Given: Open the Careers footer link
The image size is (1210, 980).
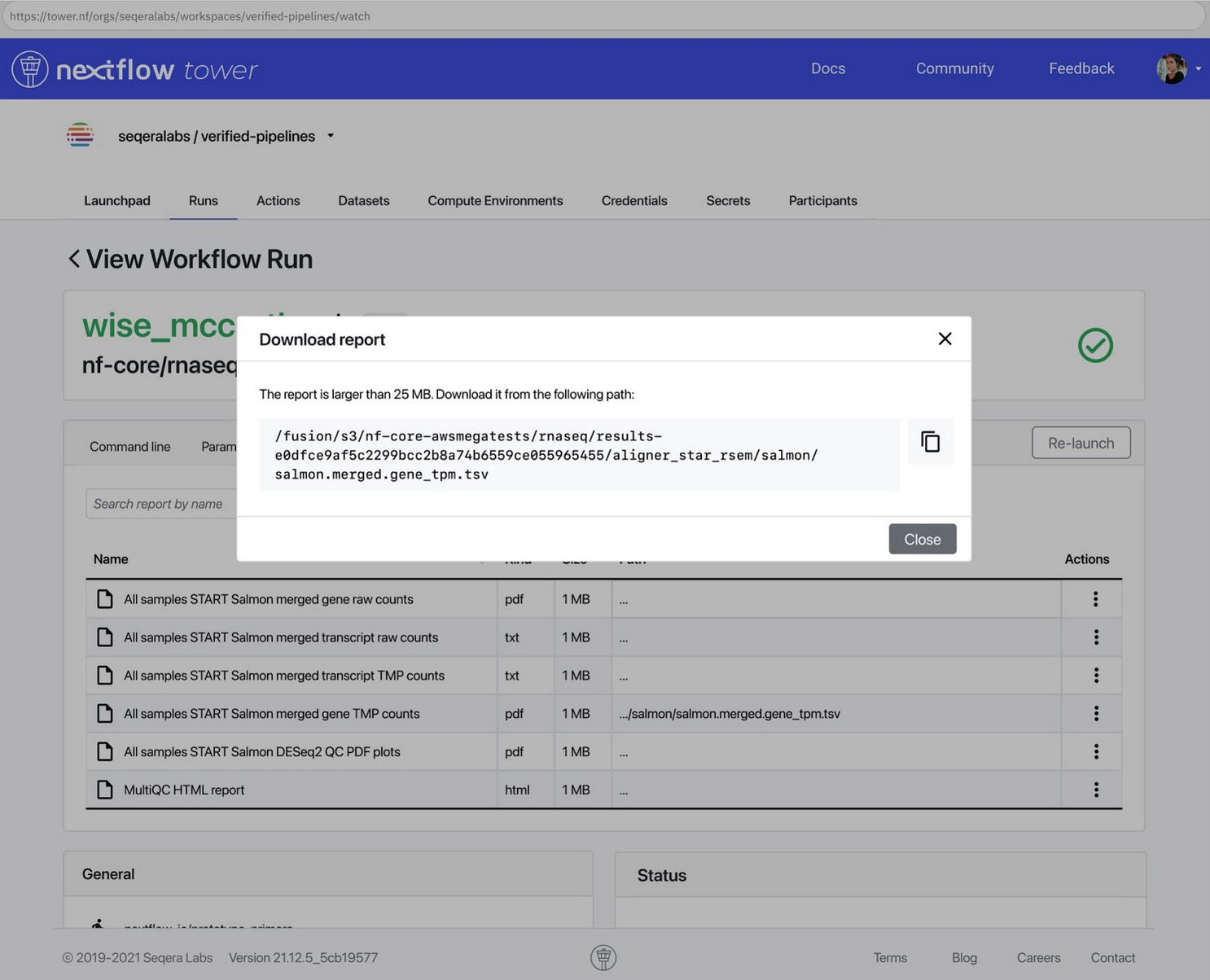Looking at the screenshot, I should (x=1038, y=958).
